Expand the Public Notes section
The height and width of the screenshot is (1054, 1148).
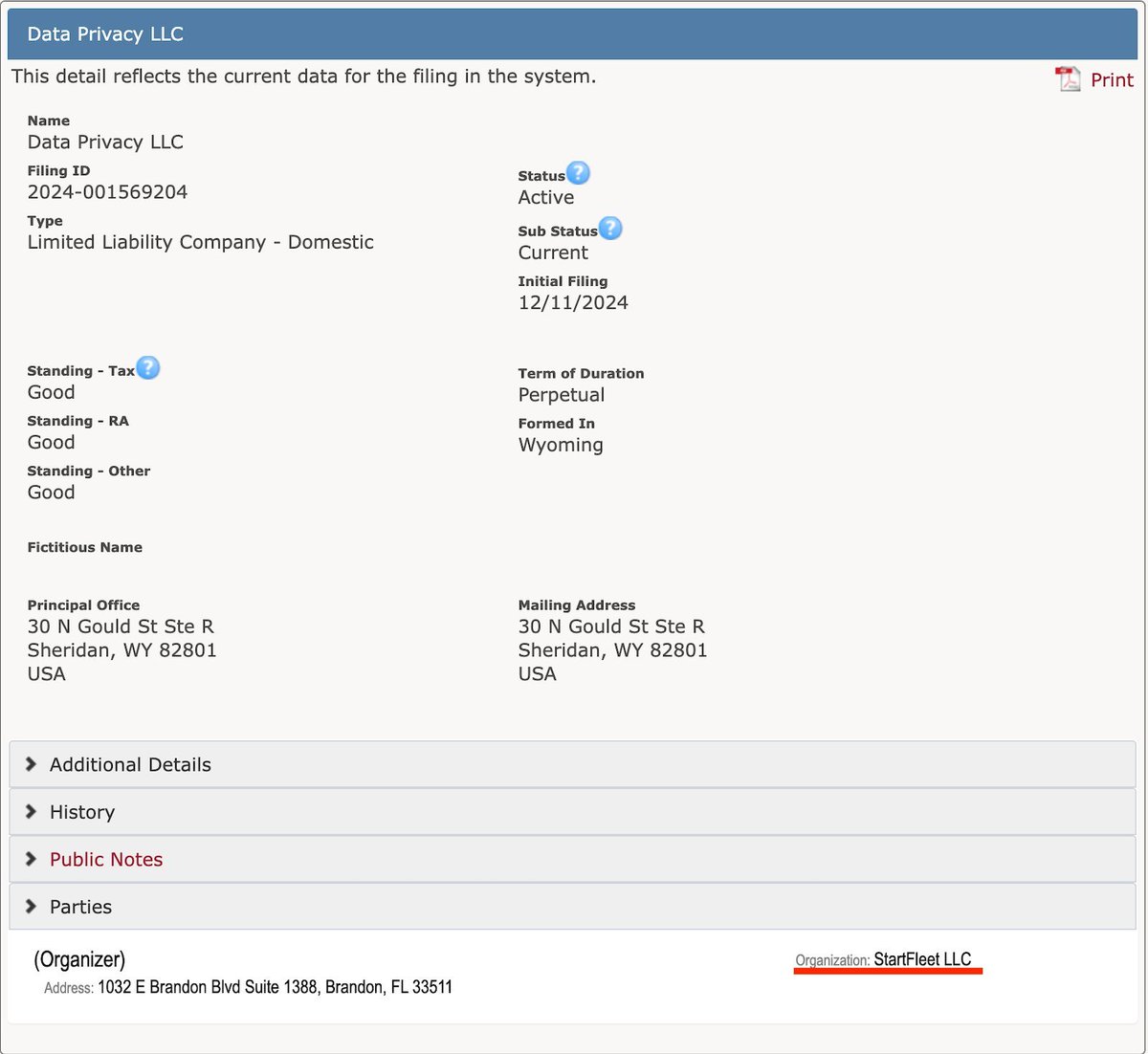pos(572,859)
